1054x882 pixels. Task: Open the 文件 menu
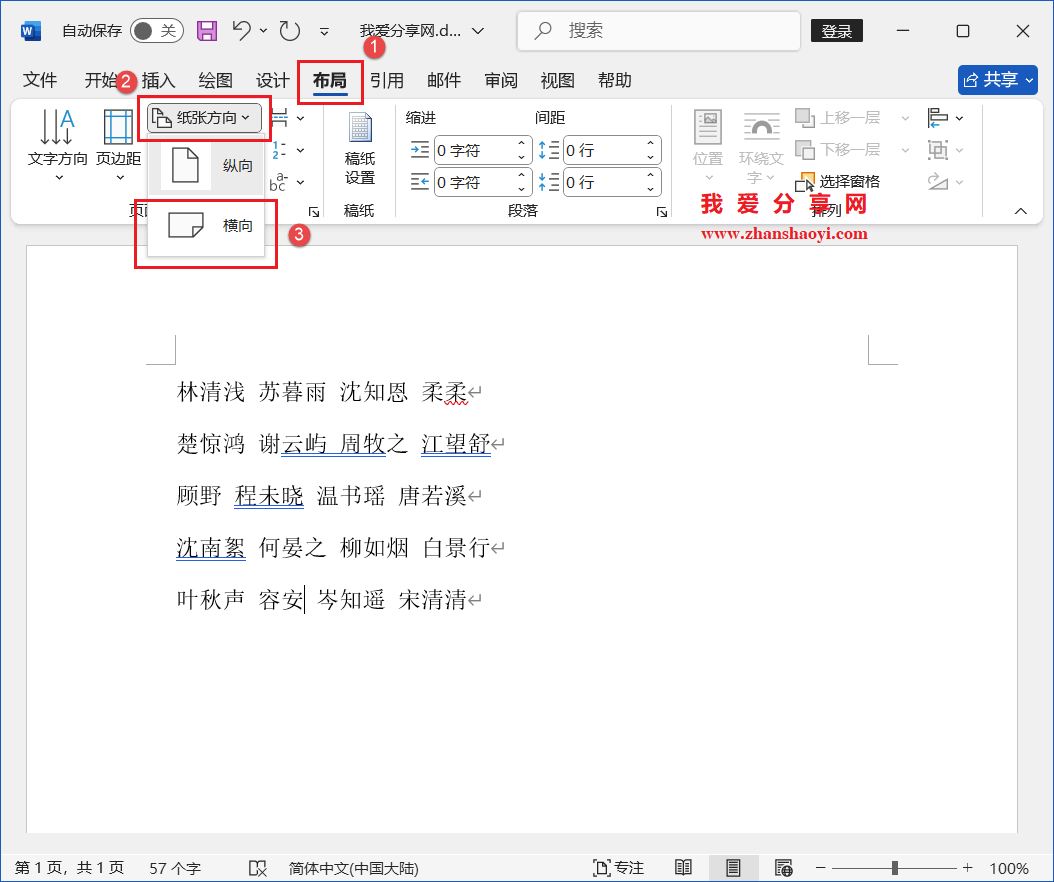[x=40, y=80]
